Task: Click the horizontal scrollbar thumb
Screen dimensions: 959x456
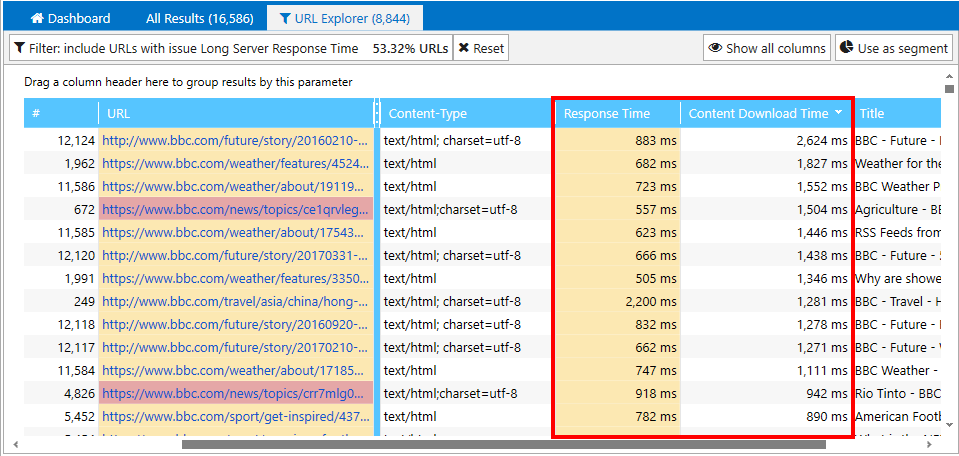Action: coord(503,445)
